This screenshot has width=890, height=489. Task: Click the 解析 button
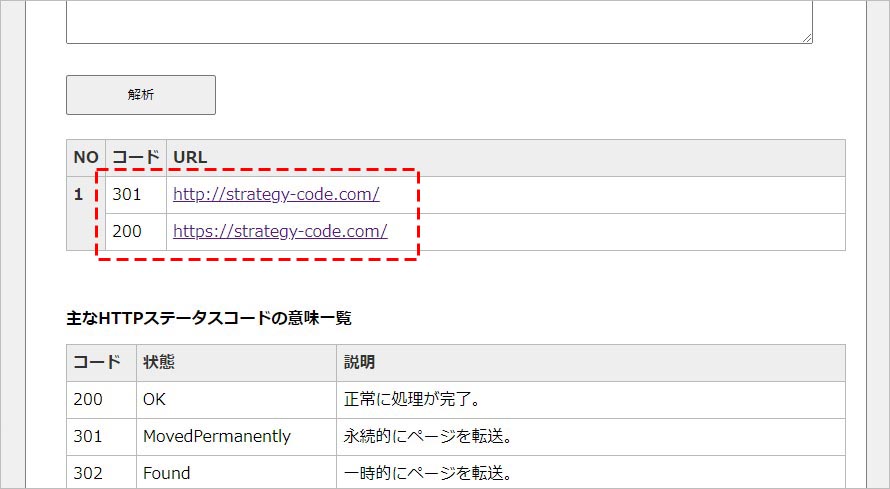point(141,95)
